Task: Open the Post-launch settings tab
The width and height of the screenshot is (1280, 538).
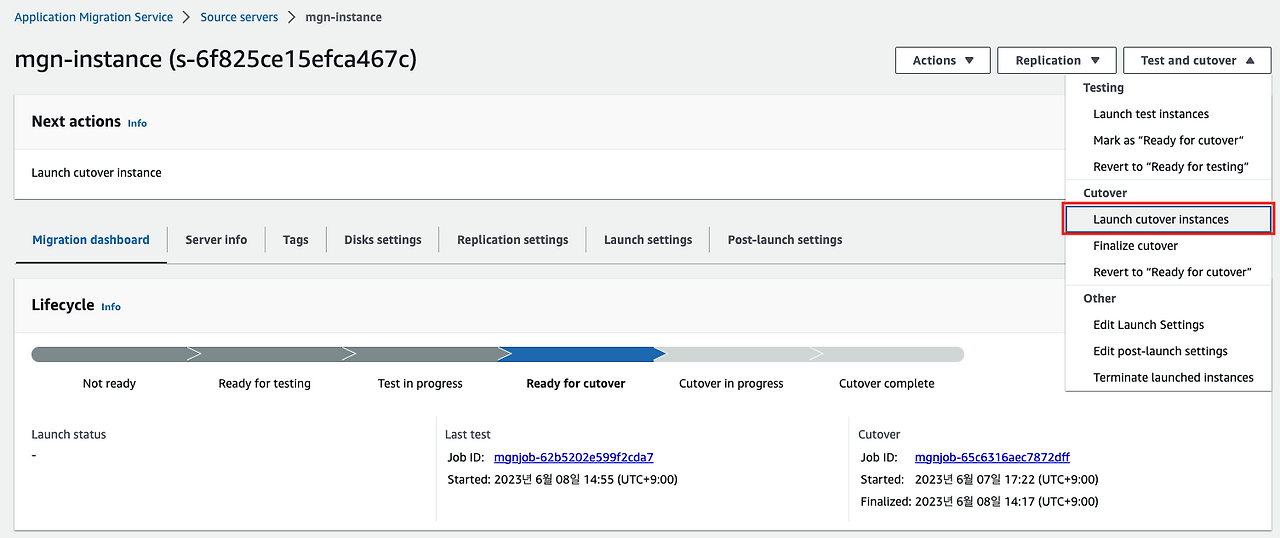Action: (x=785, y=240)
